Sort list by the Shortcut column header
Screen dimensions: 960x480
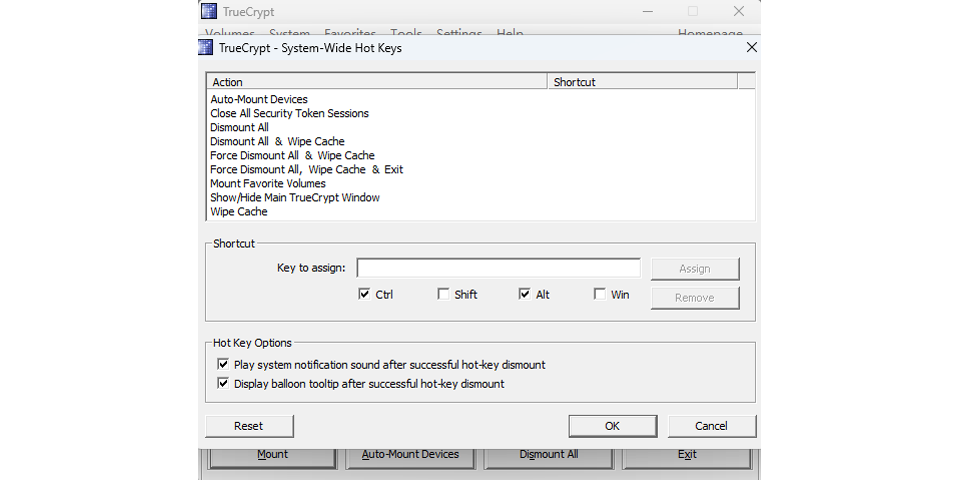[642, 82]
